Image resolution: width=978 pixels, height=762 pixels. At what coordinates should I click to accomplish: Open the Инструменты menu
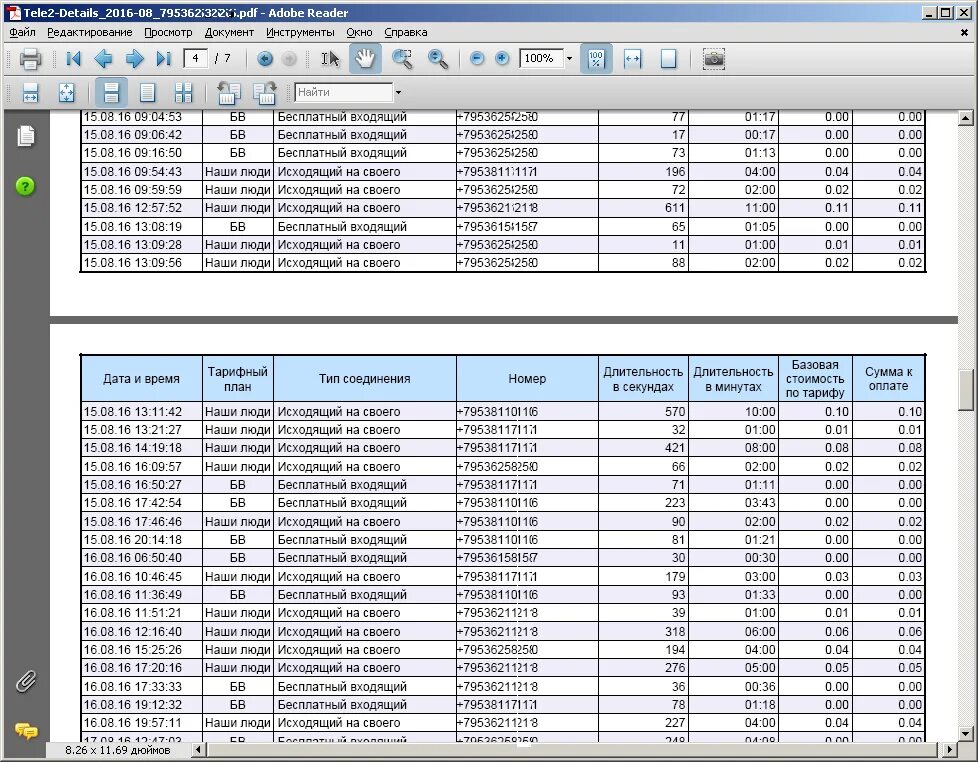pos(300,32)
